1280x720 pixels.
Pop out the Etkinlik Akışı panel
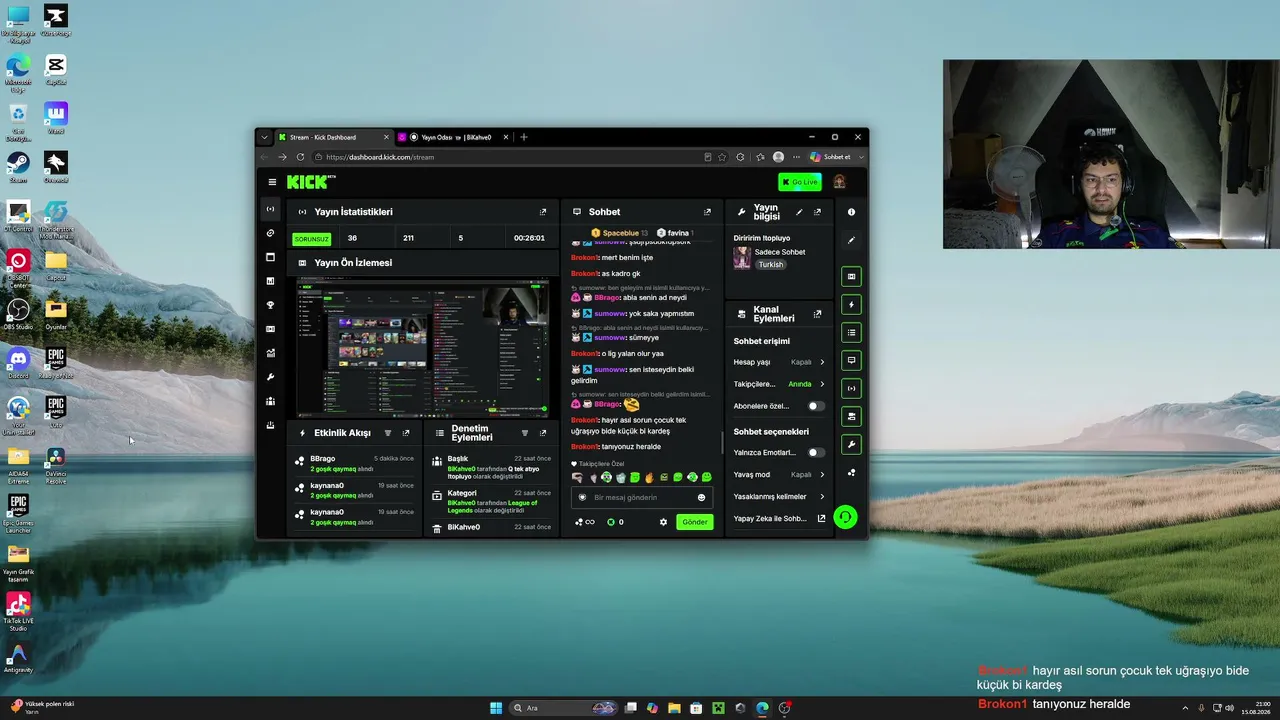coord(406,433)
